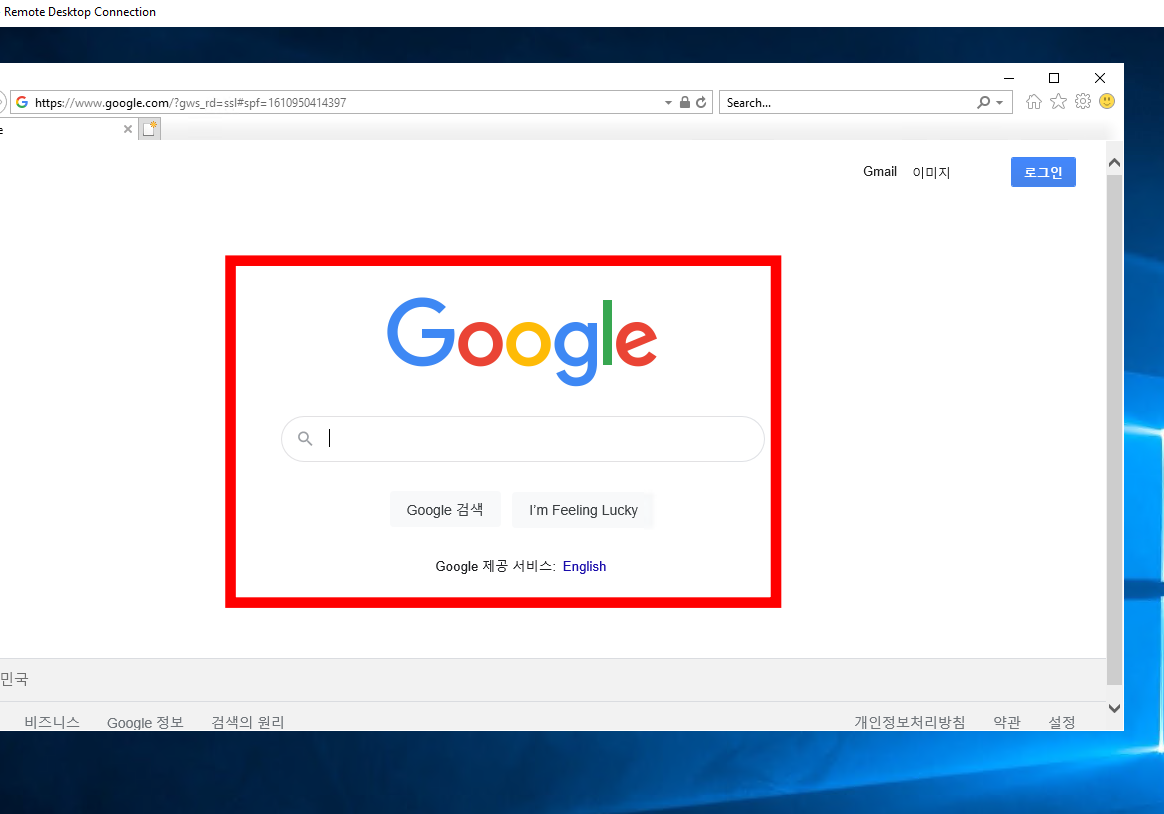Click the Google search text field
The image size is (1164, 814).
coord(523,439)
